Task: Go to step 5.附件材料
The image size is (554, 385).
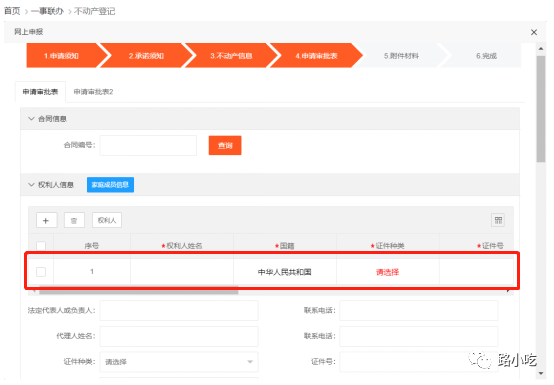Action: point(401,56)
